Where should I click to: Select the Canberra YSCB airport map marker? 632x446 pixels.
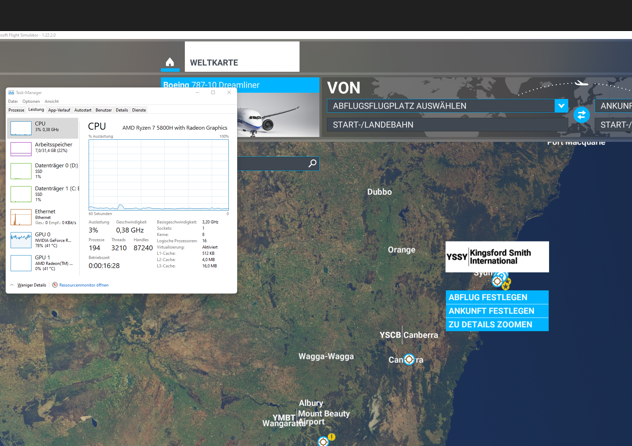pyautogui.click(x=409, y=359)
